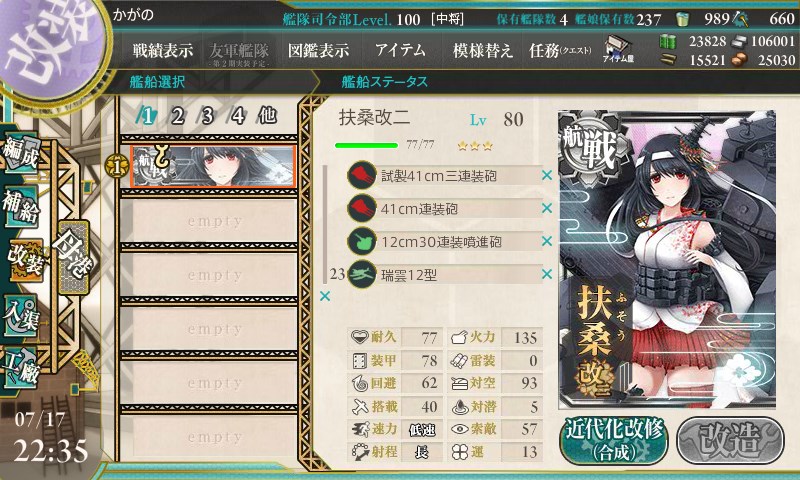The width and height of the screenshot is (800, 480).
Task: Click the 瑞雲12型 seaplane equipment icon
Action: point(362,274)
